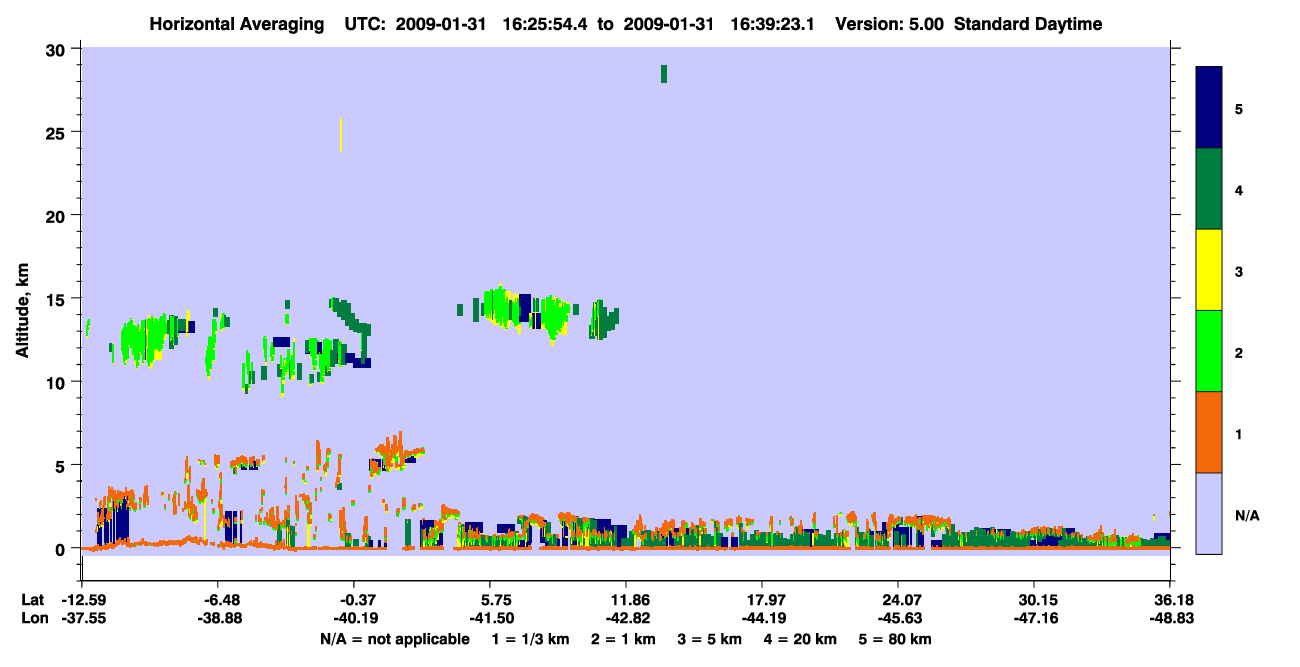Select the lavender N/A colorbar segment
This screenshot has height=667, width=1300.
click(x=1209, y=513)
